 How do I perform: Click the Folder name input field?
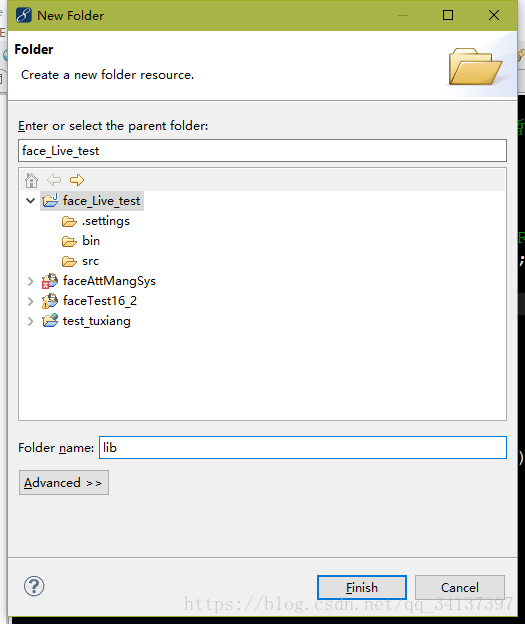303,448
